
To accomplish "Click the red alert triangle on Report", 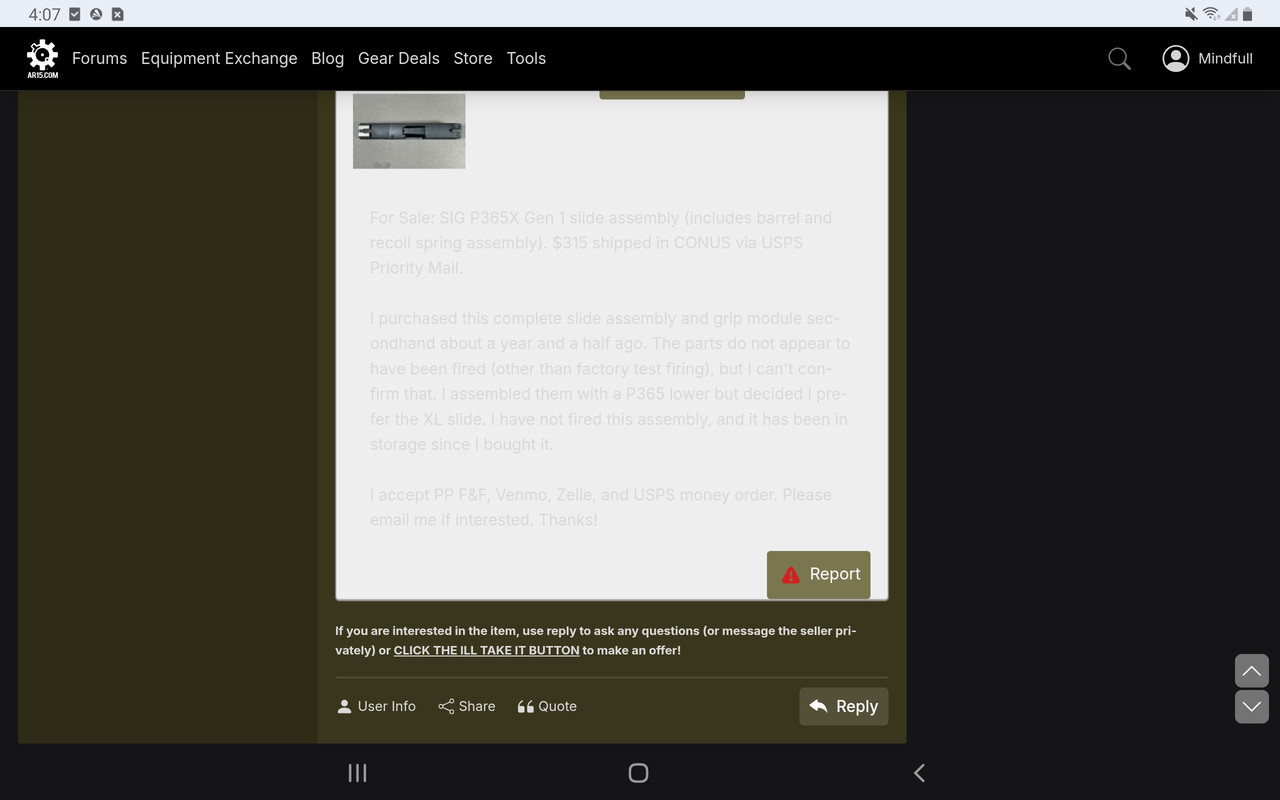I will (789, 574).
